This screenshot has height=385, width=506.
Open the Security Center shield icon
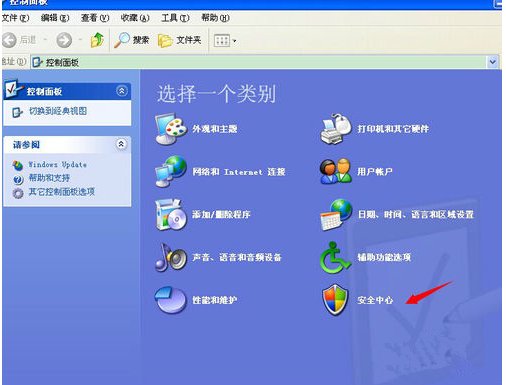pos(335,300)
